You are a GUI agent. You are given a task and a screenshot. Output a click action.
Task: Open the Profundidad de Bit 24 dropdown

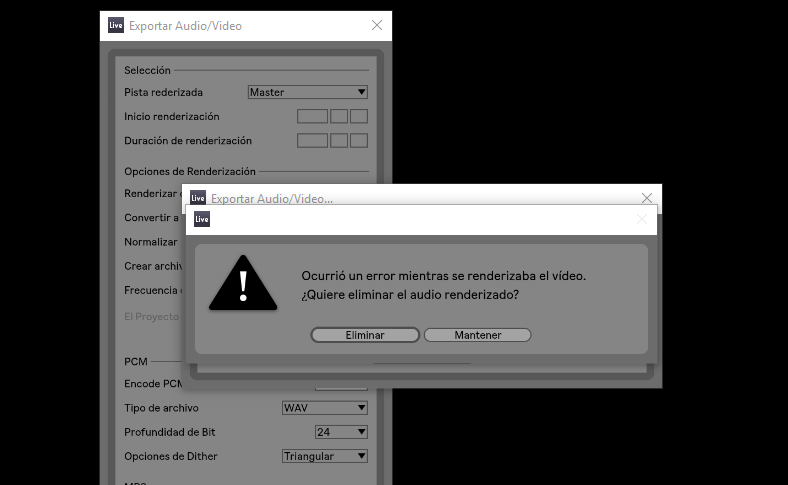point(341,432)
